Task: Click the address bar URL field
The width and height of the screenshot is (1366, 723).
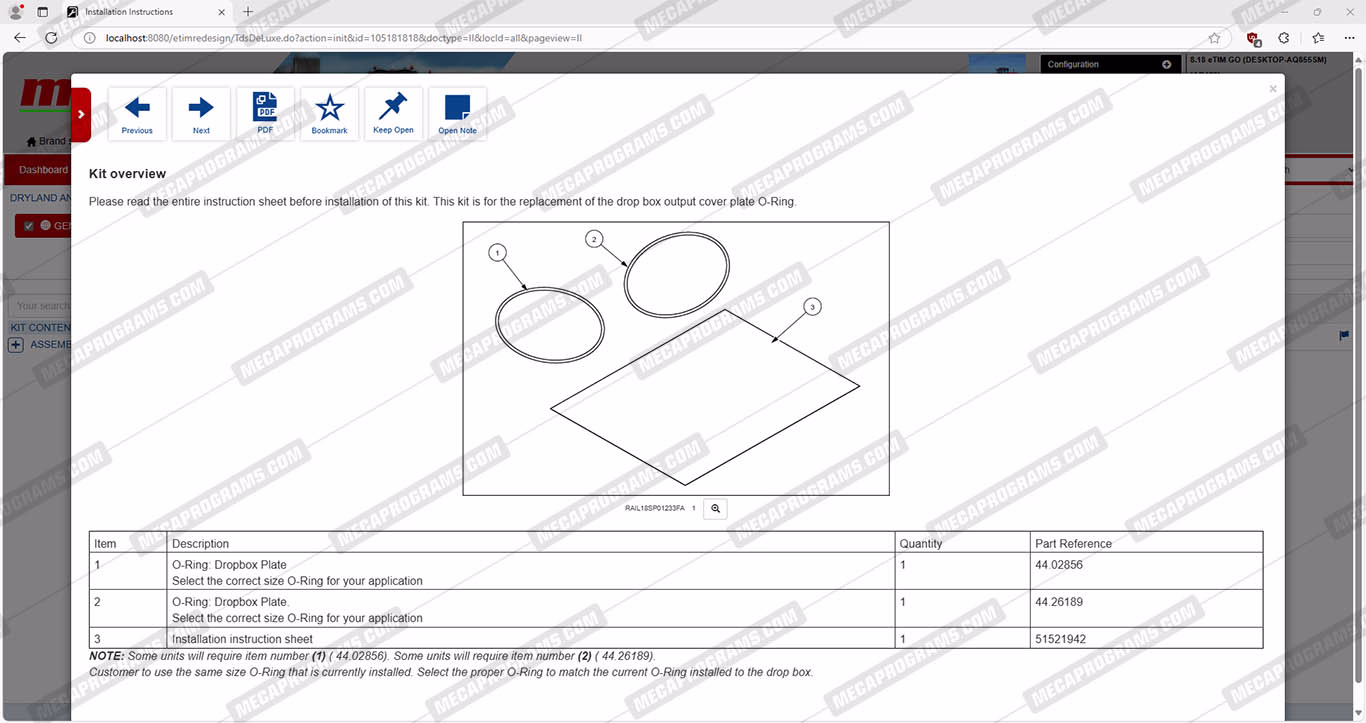Action: pos(640,38)
